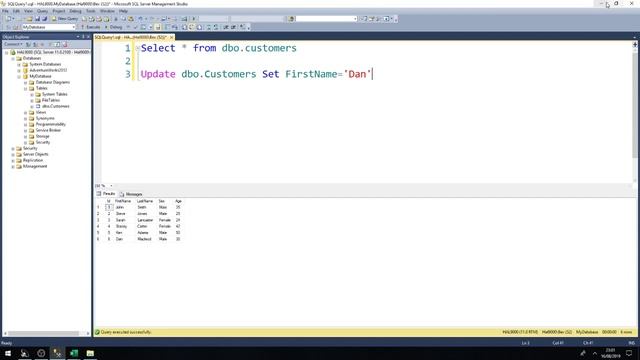Screen dimensions: 640x360
Task: Click the New Query toolbar button
Action: coord(64,19)
